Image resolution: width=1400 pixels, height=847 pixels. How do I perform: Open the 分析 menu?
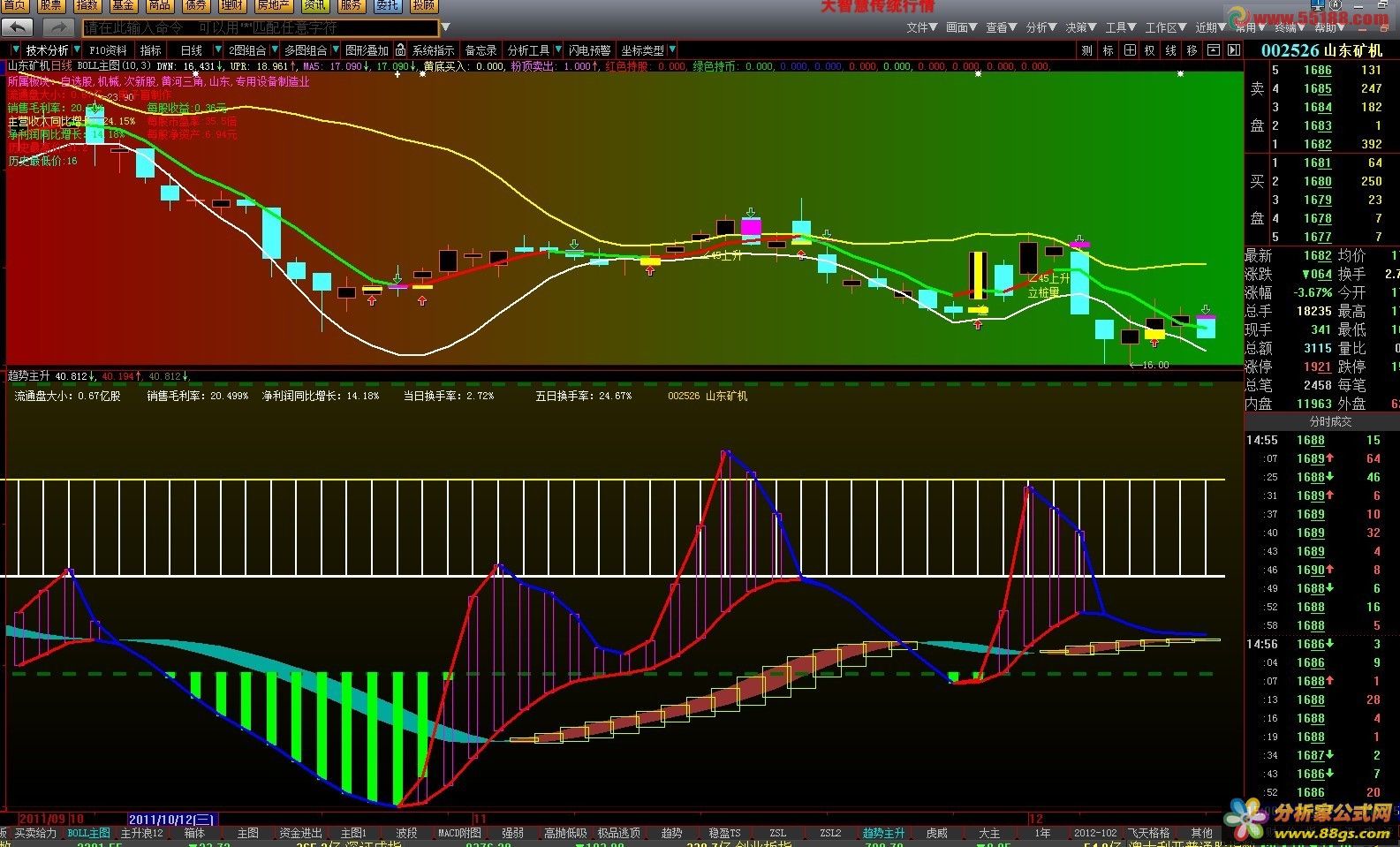pyautogui.click(x=1041, y=28)
